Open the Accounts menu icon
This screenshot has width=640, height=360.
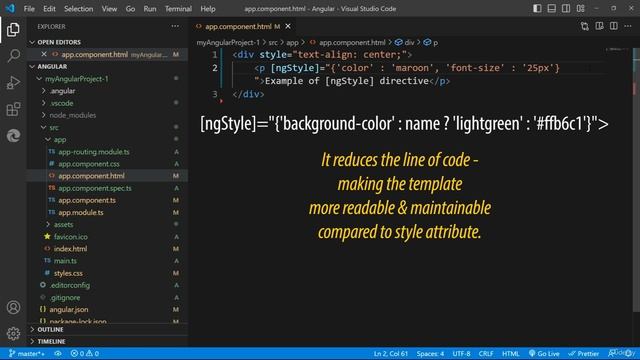pyautogui.click(x=13, y=307)
